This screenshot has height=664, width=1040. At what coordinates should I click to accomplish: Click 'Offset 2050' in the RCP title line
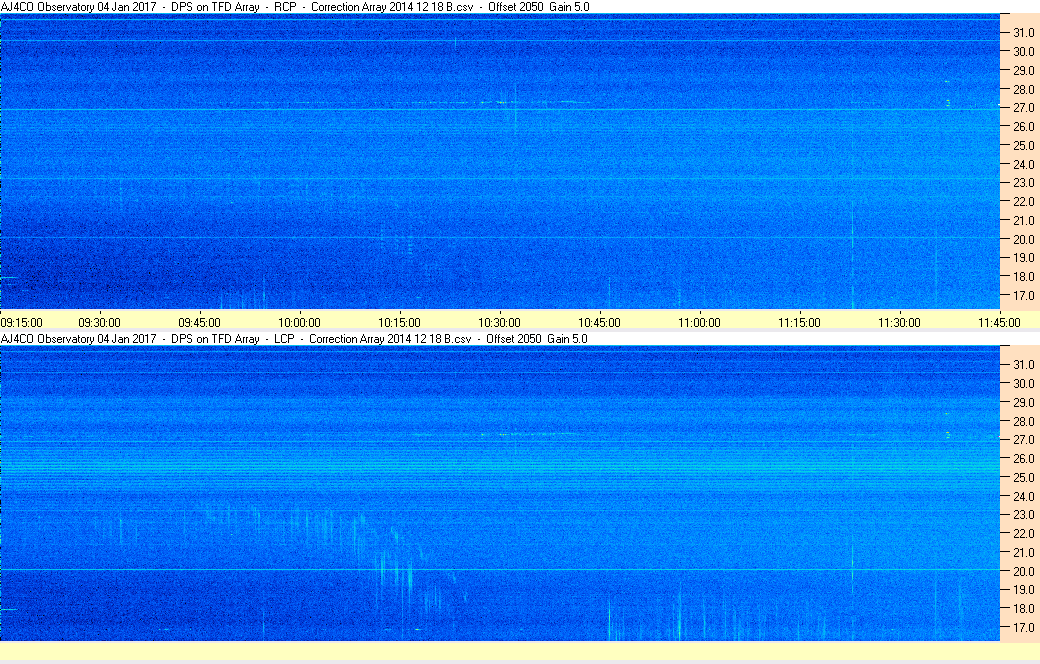515,7
